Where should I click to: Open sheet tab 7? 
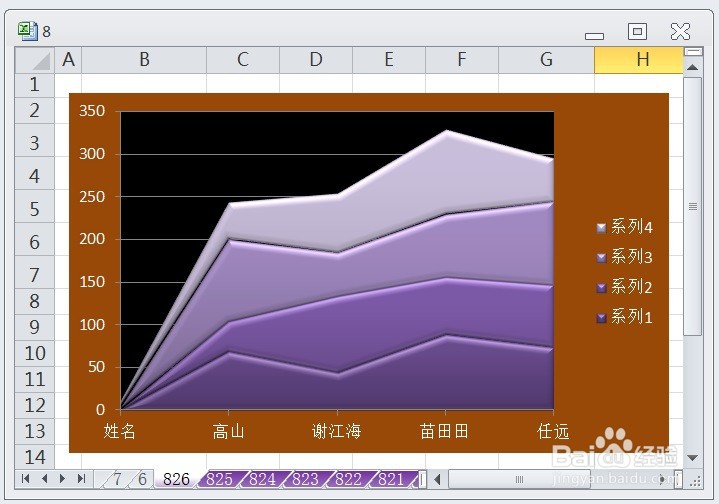pos(117,479)
